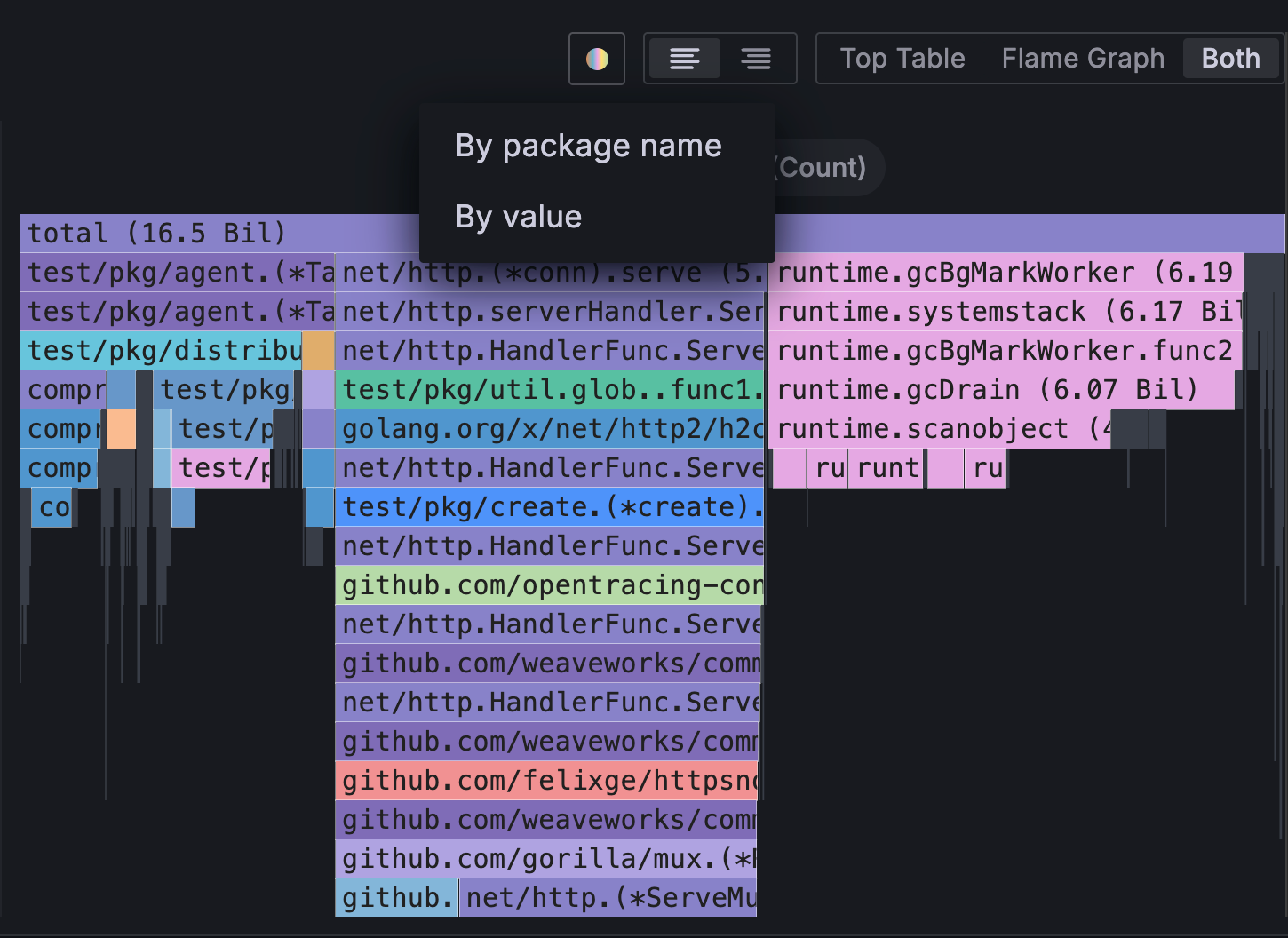Choose 'By package name' color scheme

[x=588, y=146]
